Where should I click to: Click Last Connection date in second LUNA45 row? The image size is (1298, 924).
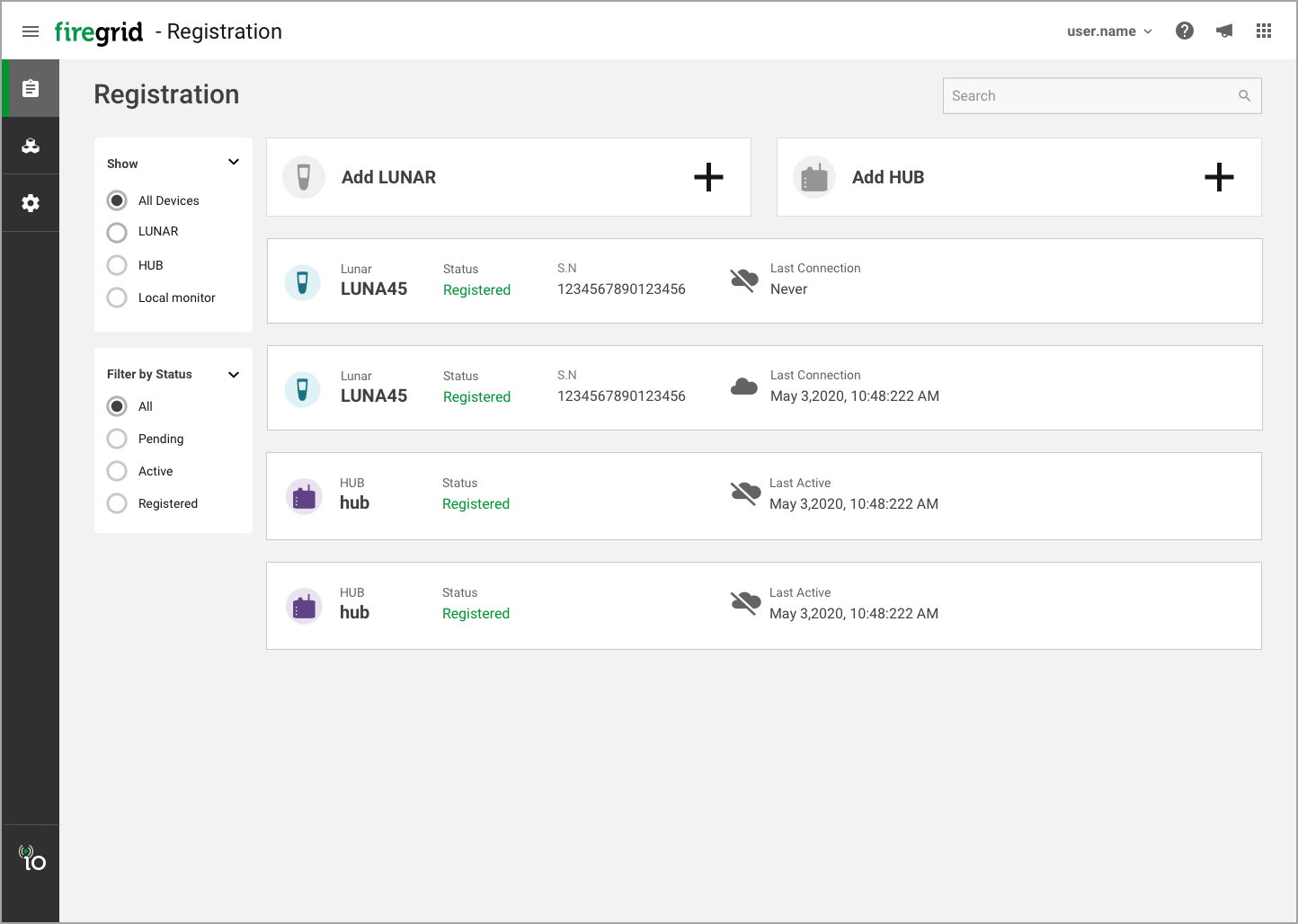[855, 396]
